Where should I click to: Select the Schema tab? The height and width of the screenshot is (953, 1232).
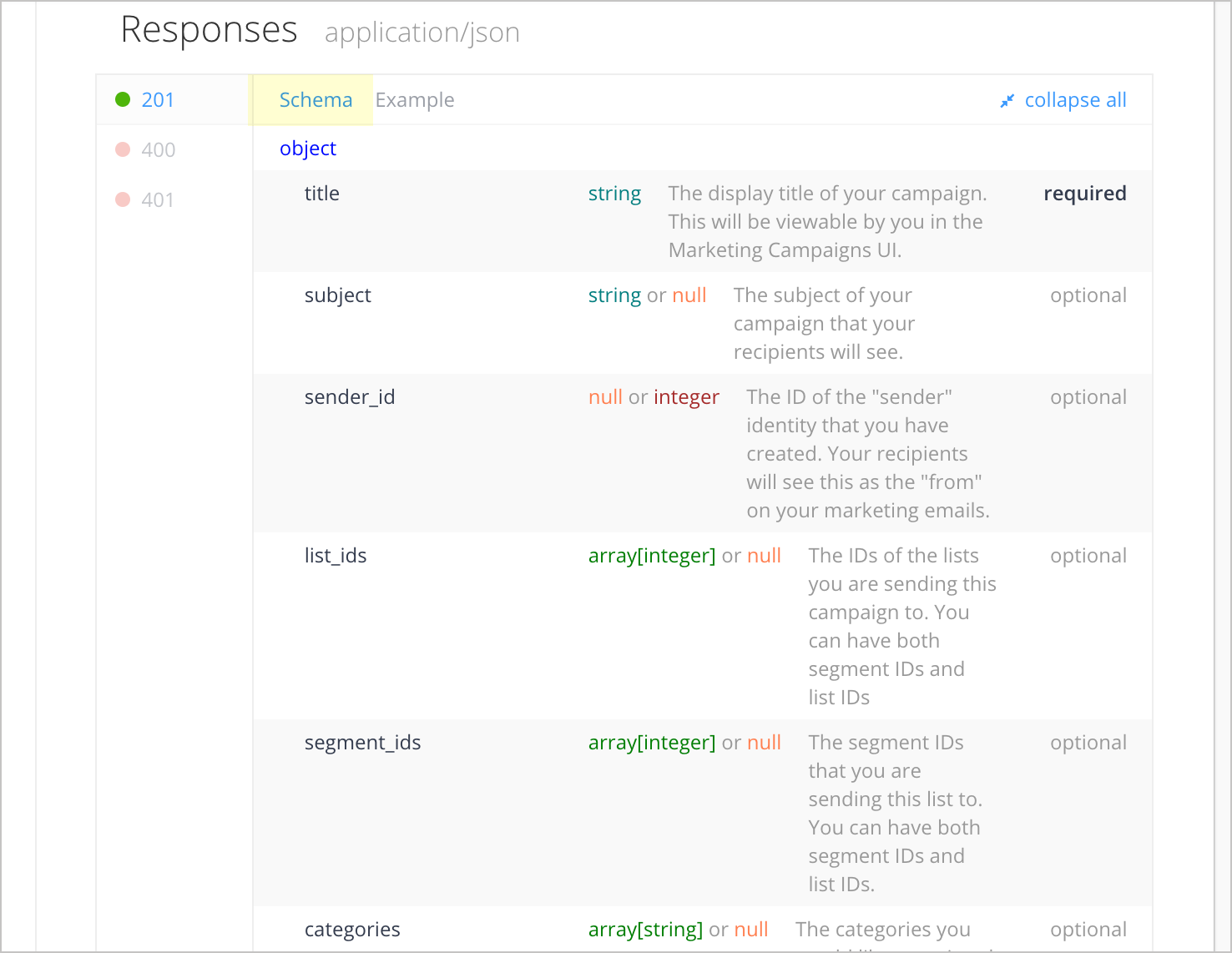coord(316,99)
